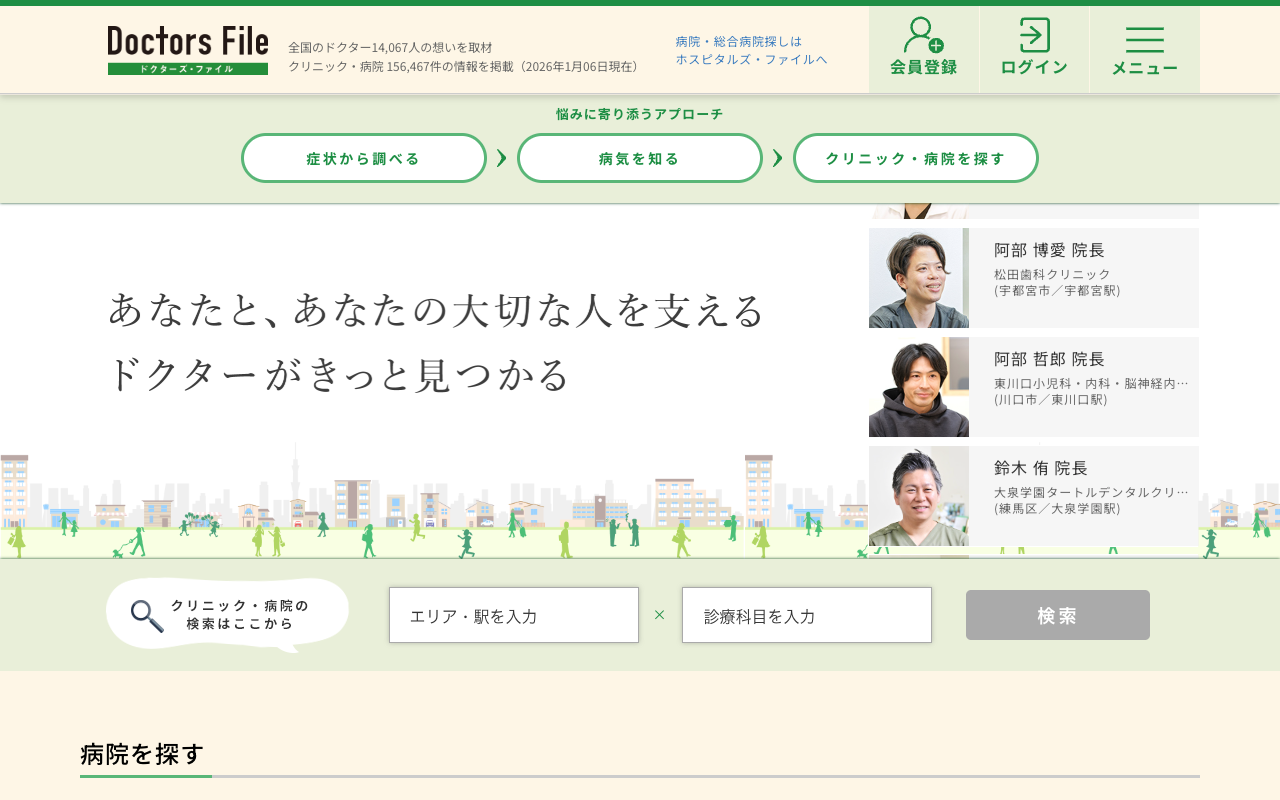Select the 症状から調べる pill button

tap(363, 157)
